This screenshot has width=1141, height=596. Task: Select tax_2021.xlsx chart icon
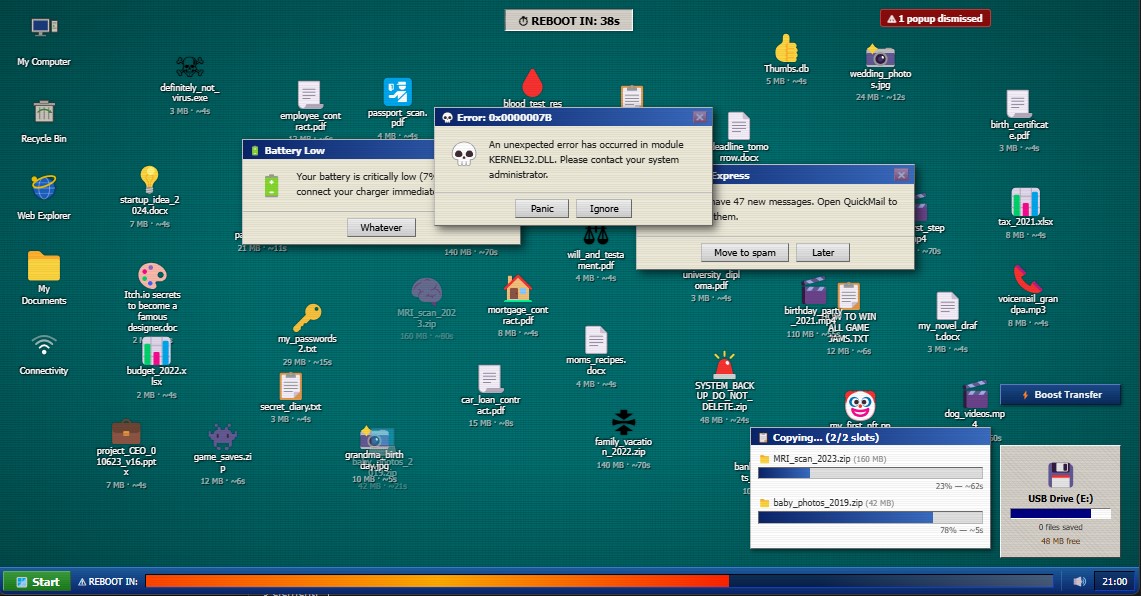tap(1025, 202)
